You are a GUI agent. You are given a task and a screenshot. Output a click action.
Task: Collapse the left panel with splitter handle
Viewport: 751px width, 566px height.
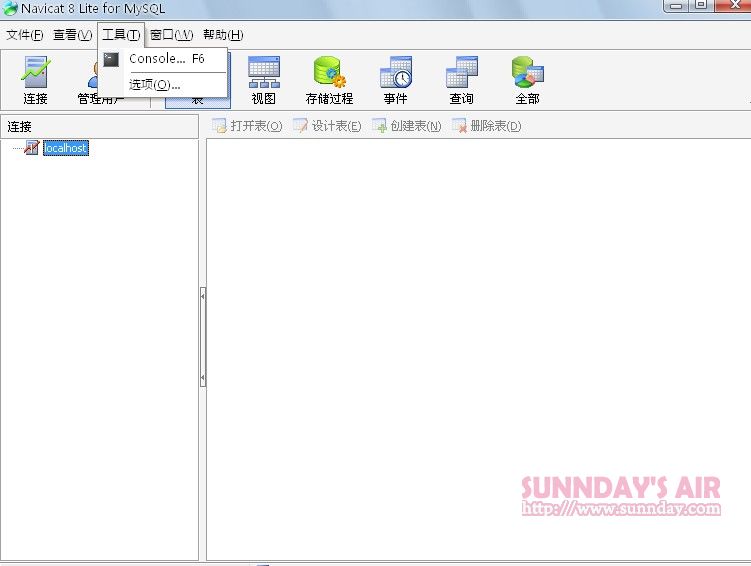click(203, 337)
